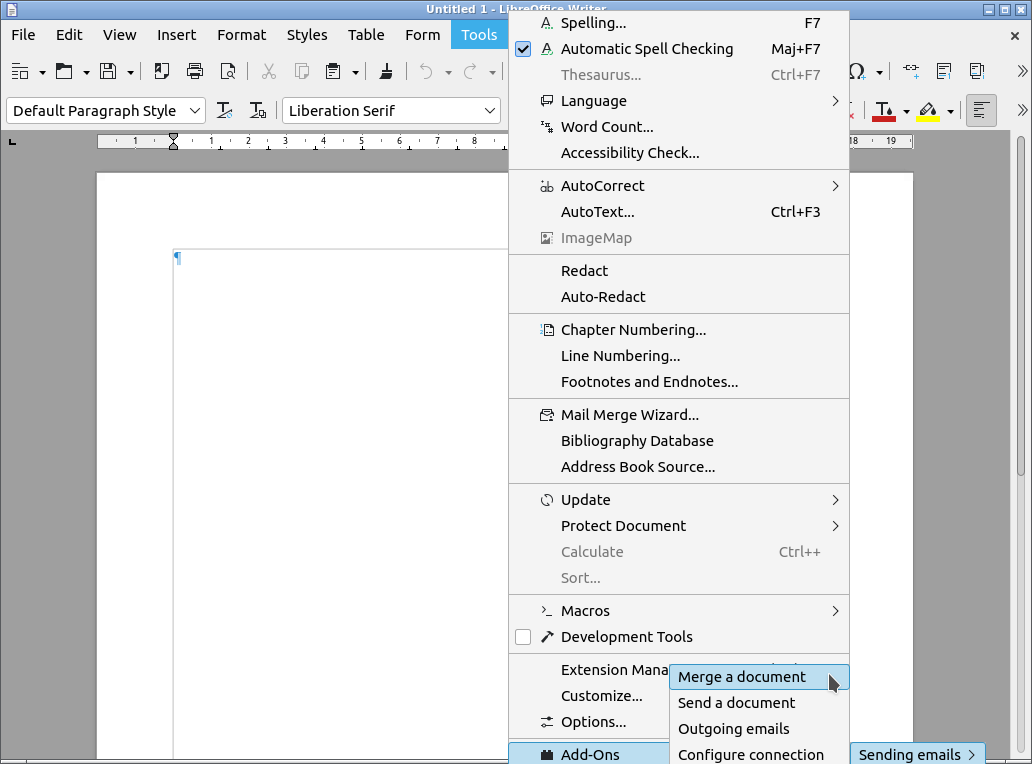Open the Protect Document submenu
Screen dimensions: 1032x764
679,526
